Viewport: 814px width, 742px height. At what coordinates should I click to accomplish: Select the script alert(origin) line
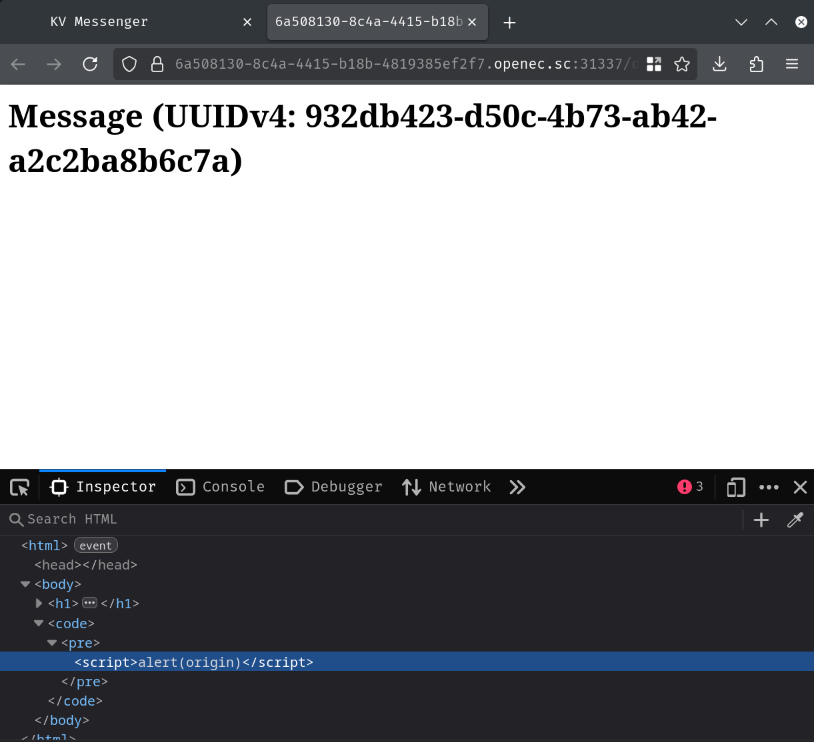point(407,662)
